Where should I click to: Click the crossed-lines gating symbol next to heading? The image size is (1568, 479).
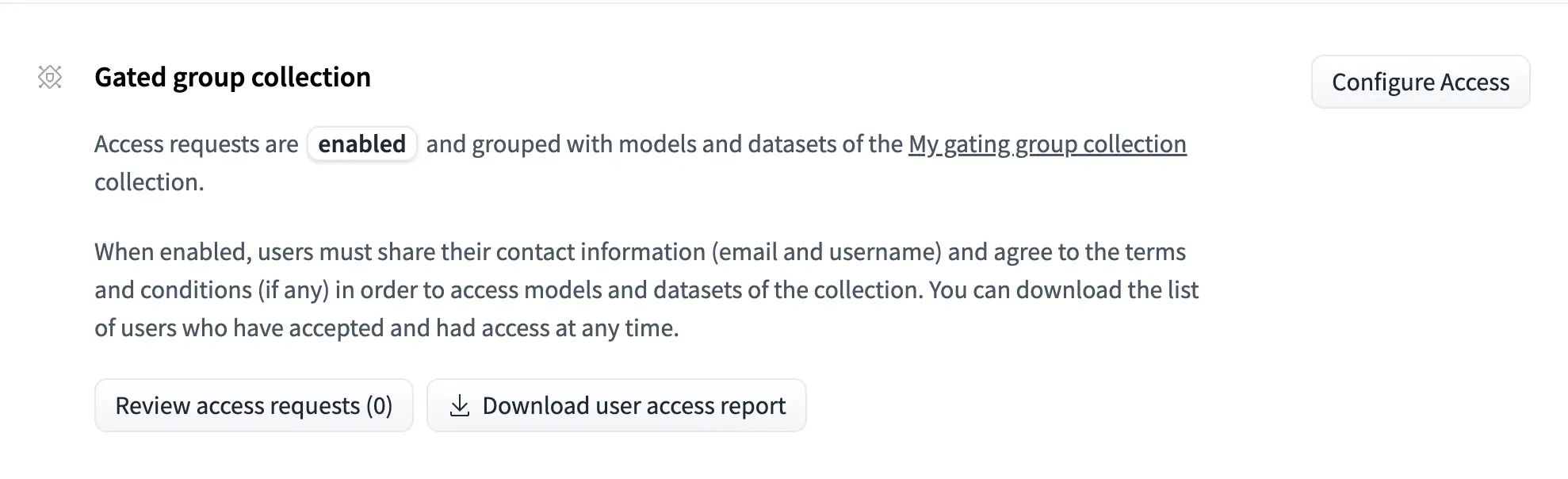(x=50, y=78)
